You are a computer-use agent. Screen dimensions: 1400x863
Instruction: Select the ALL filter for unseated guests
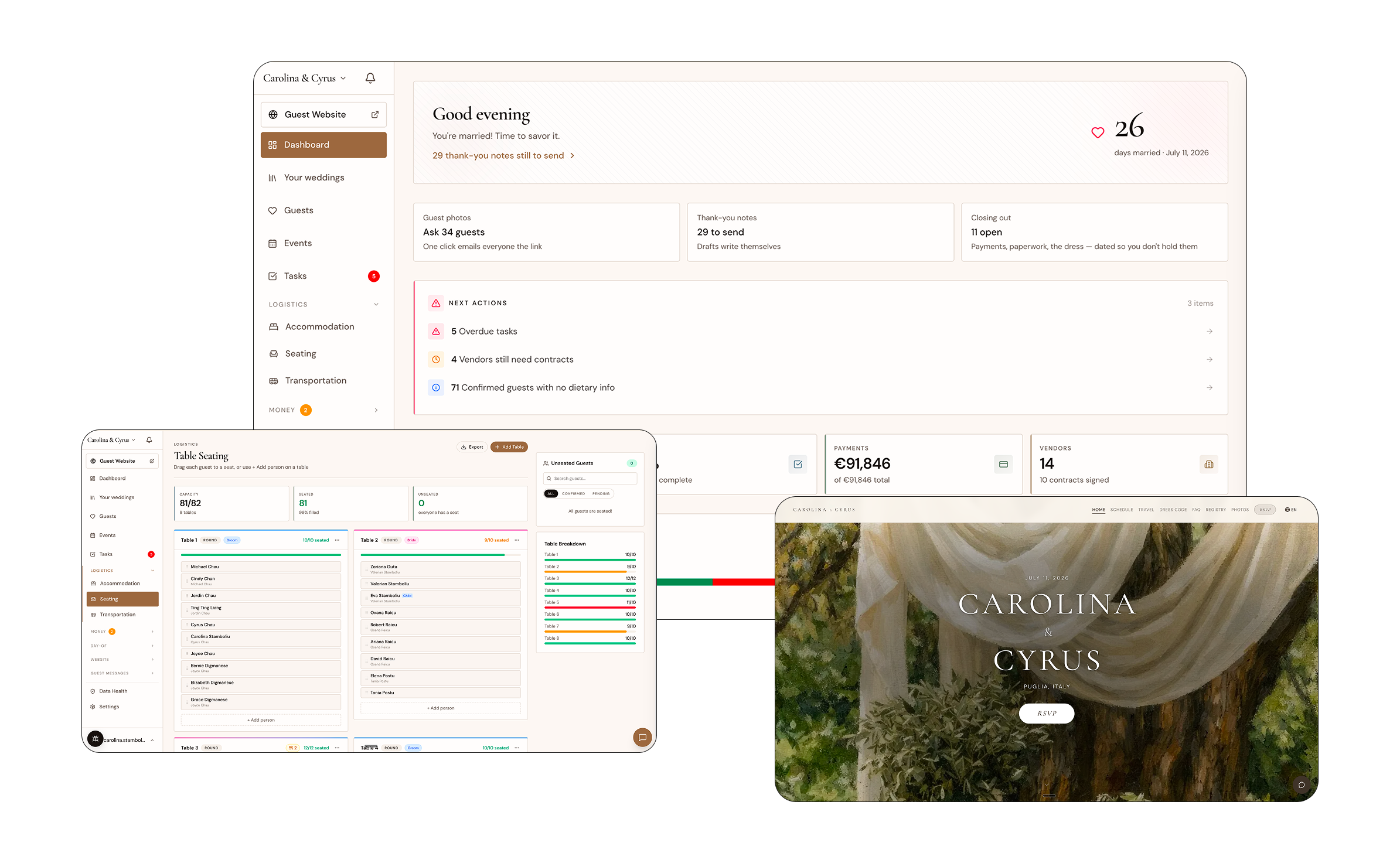click(x=551, y=494)
